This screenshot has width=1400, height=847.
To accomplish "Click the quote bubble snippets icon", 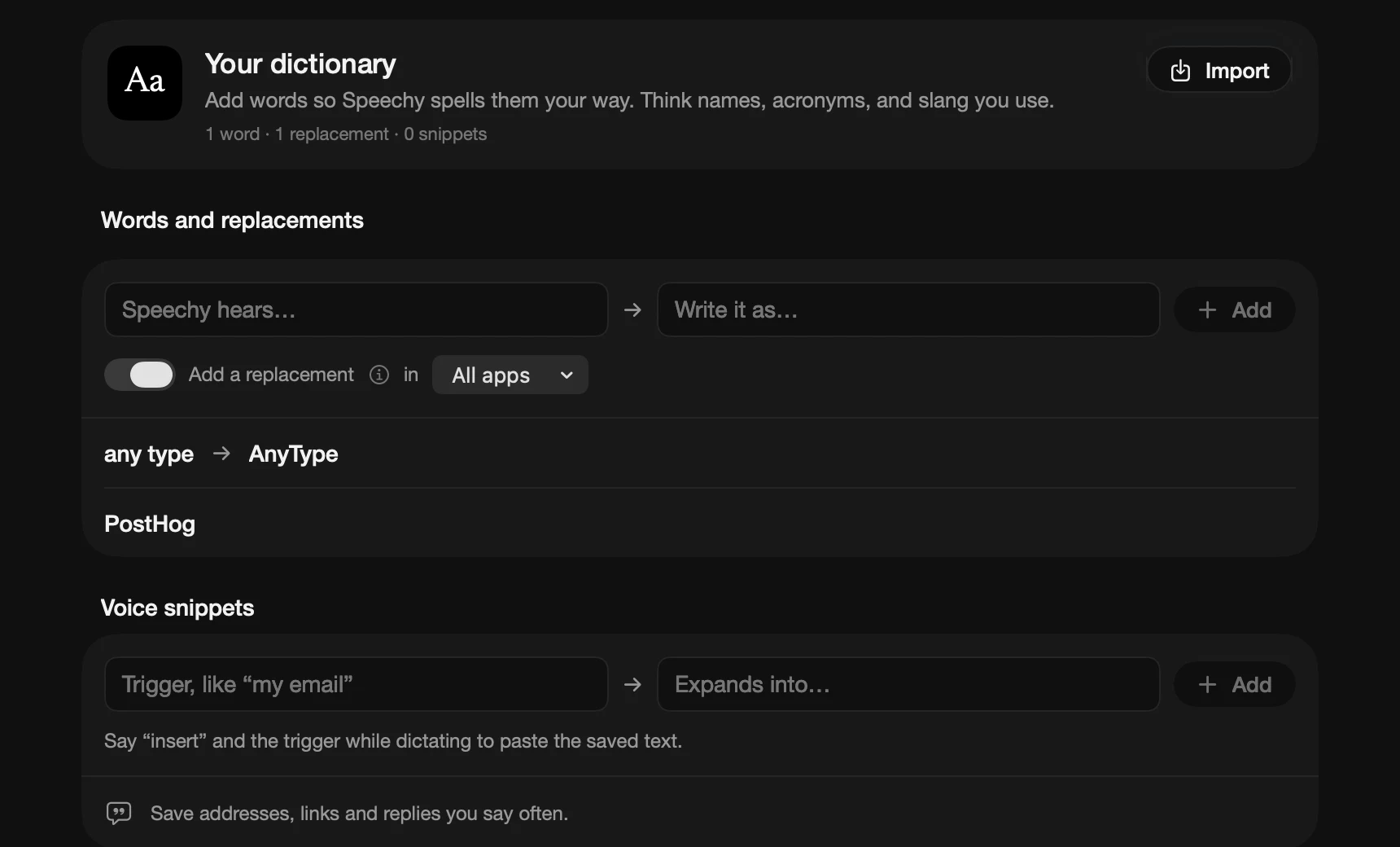I will tap(119, 813).
